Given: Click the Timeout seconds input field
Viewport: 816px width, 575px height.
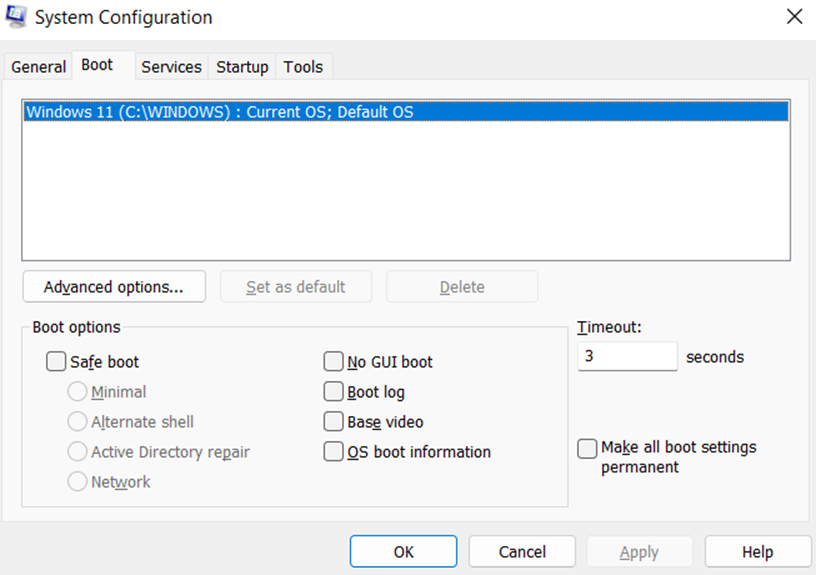Looking at the screenshot, I should [627, 357].
